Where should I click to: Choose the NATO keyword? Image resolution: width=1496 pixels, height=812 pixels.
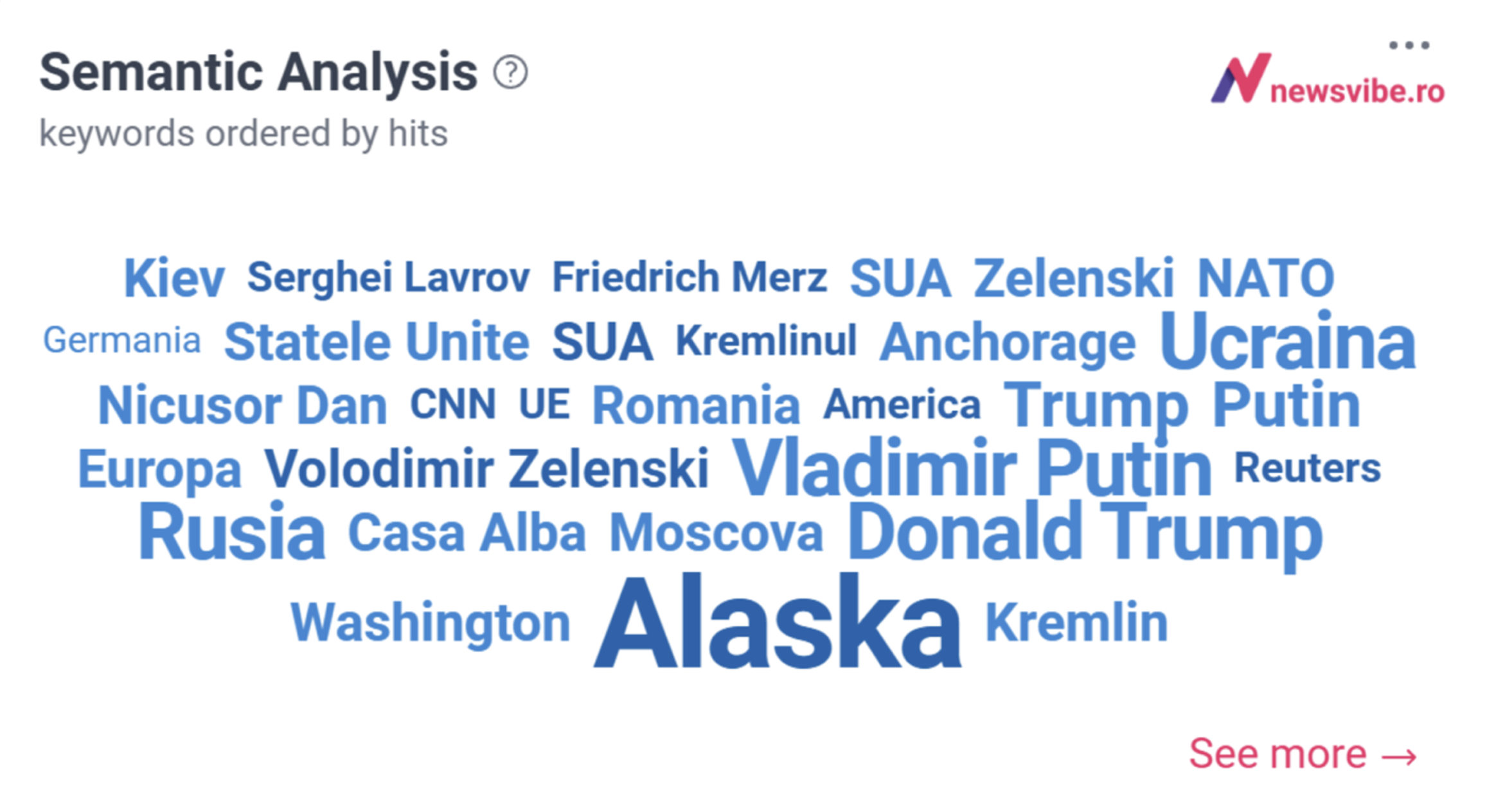1266,278
